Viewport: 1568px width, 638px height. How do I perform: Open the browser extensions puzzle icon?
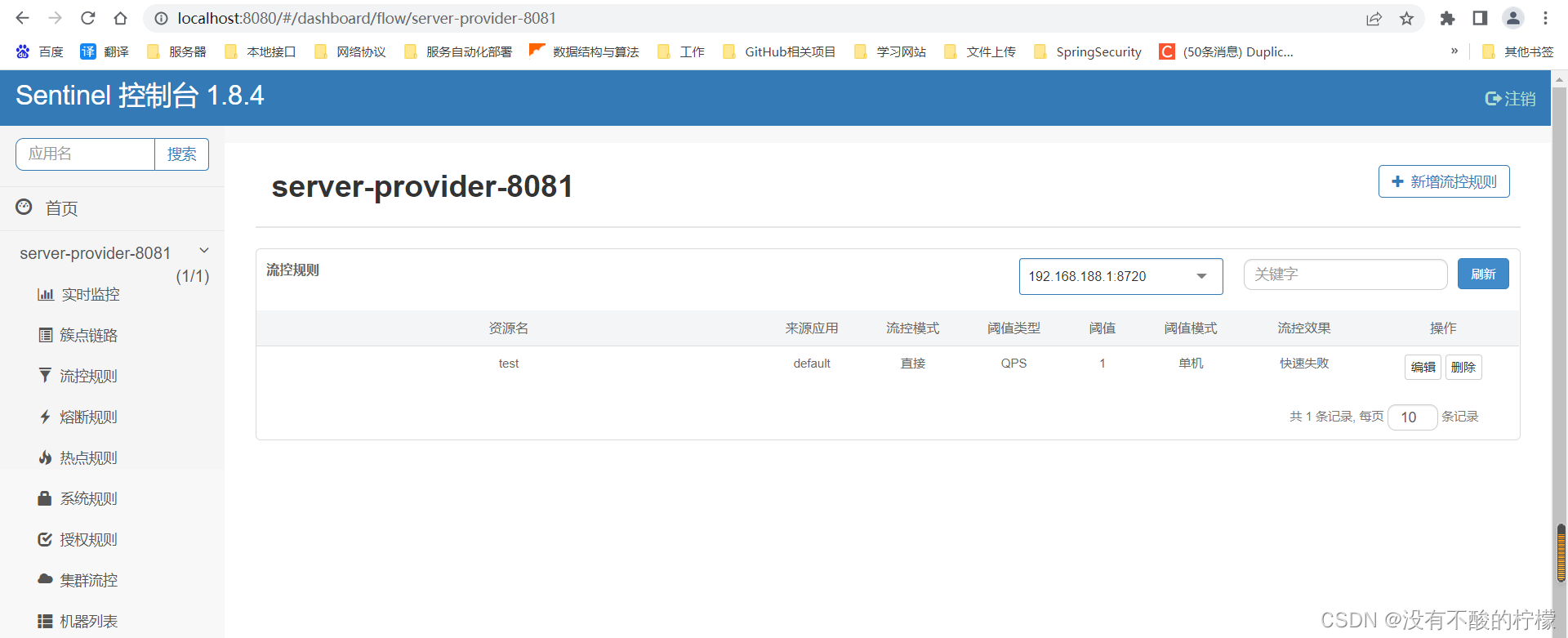[1447, 18]
